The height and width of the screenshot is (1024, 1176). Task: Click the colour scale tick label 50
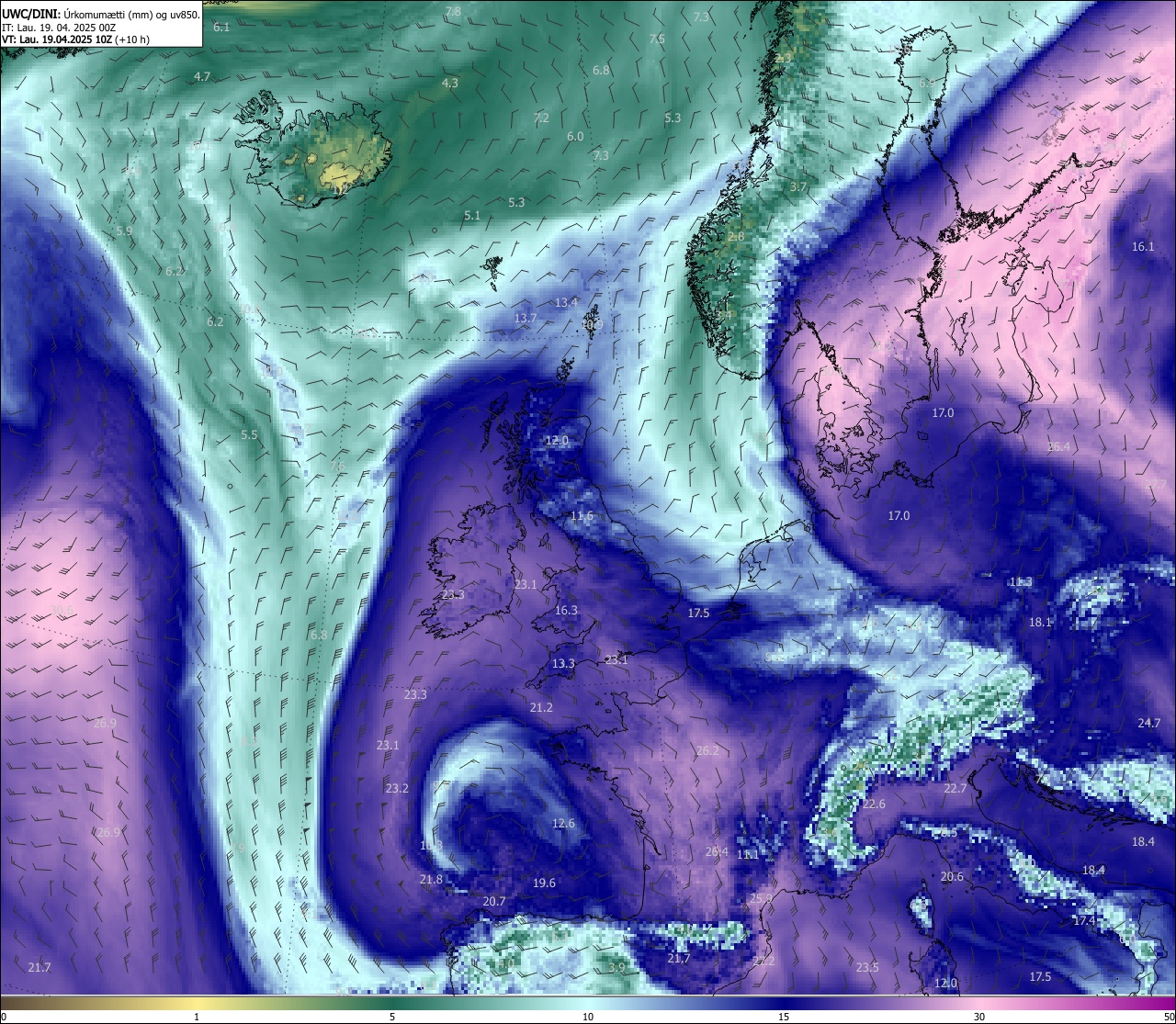(1169, 1017)
